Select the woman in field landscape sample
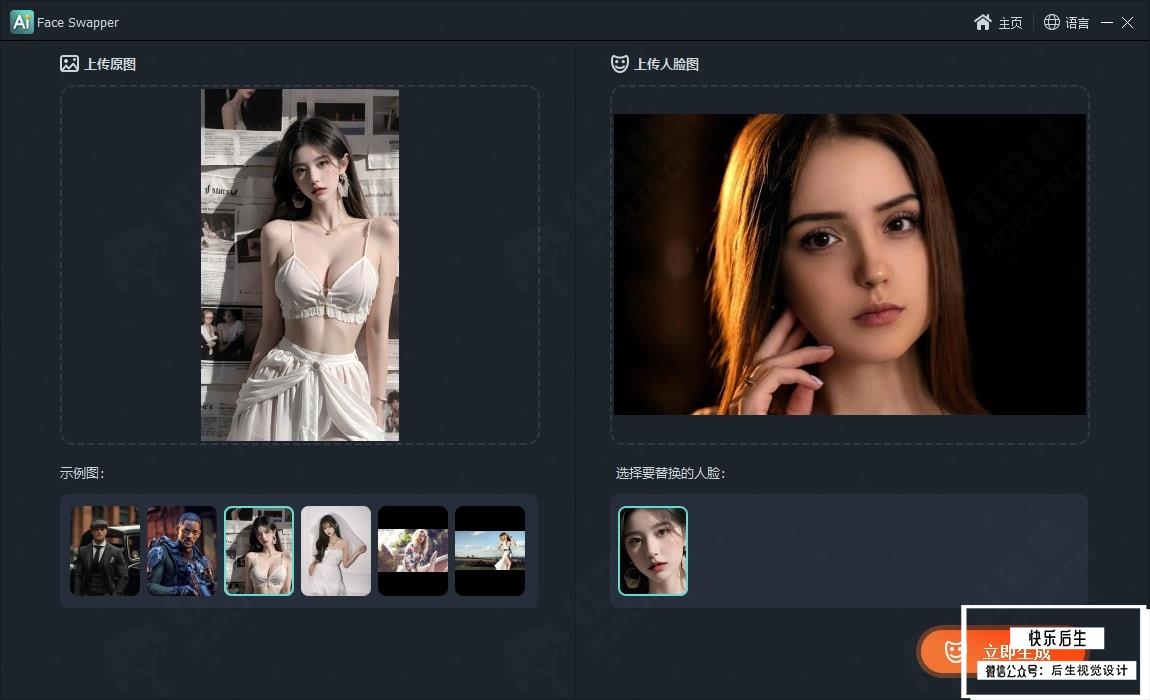Viewport: 1150px width, 700px height. point(490,550)
